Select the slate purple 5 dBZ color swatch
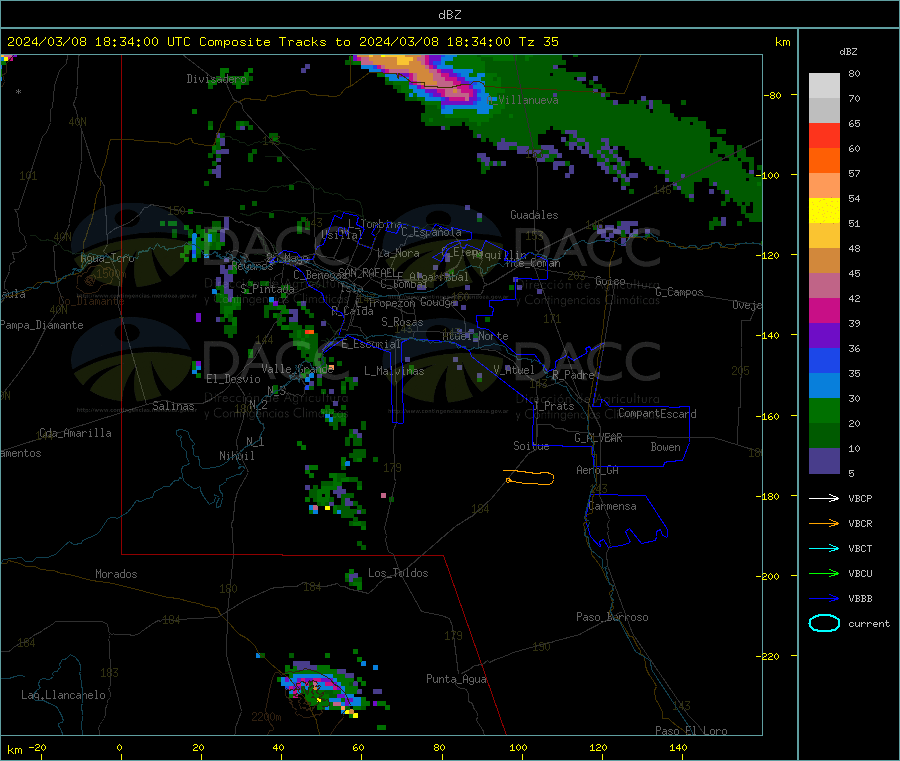This screenshot has height=761, width=900. coord(824,461)
